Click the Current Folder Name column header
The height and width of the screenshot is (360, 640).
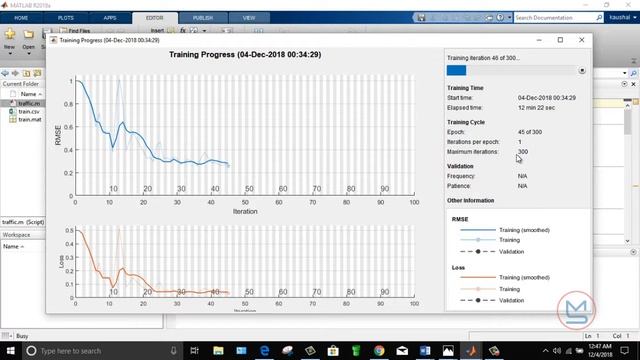31,94
